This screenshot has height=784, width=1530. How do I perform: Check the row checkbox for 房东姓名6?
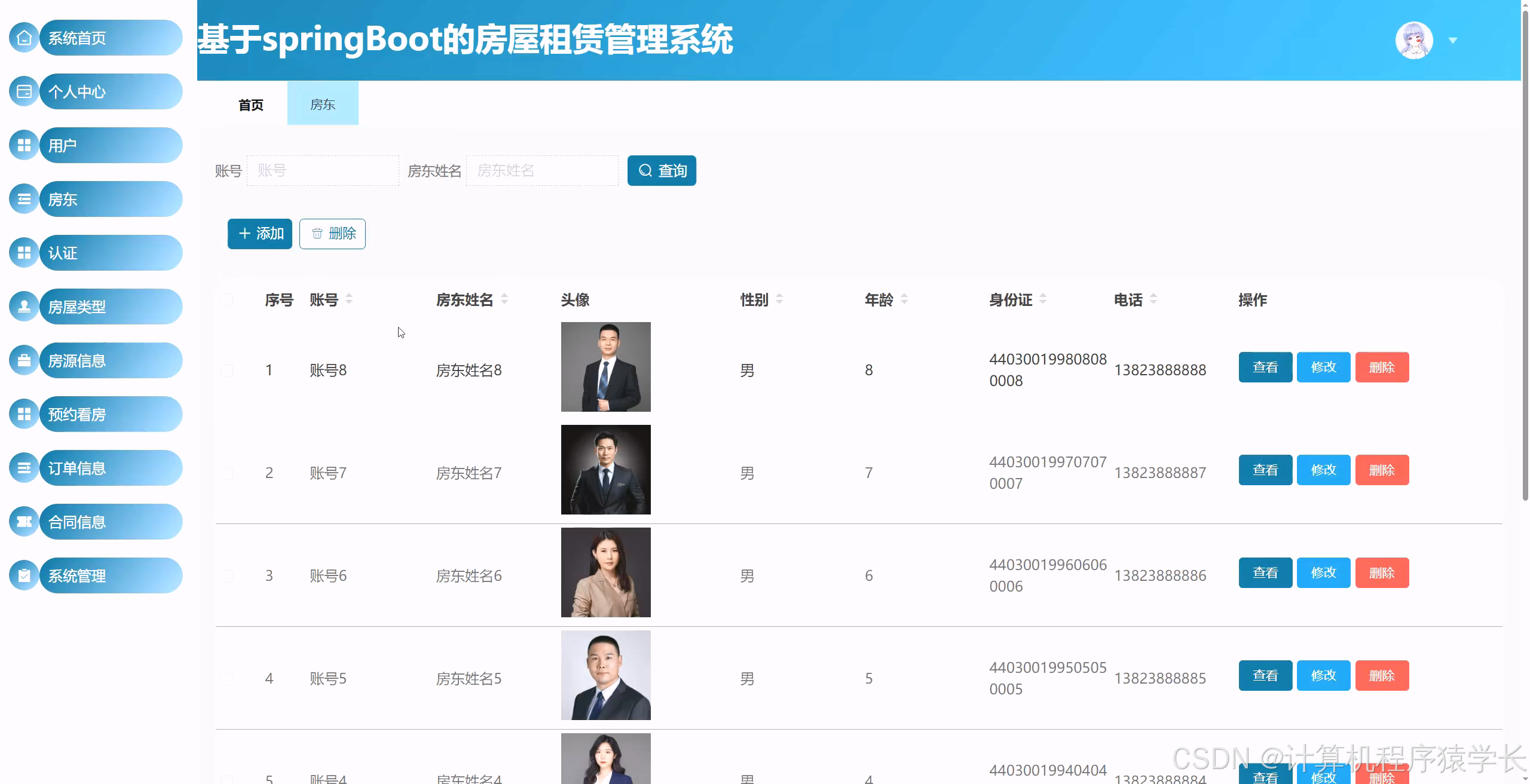pyautogui.click(x=226, y=575)
